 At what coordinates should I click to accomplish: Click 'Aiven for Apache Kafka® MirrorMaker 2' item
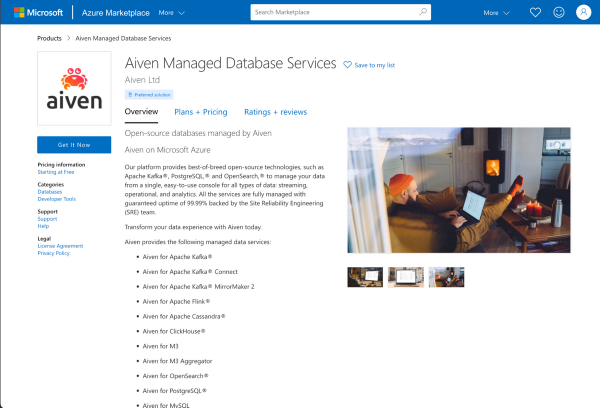(198, 287)
